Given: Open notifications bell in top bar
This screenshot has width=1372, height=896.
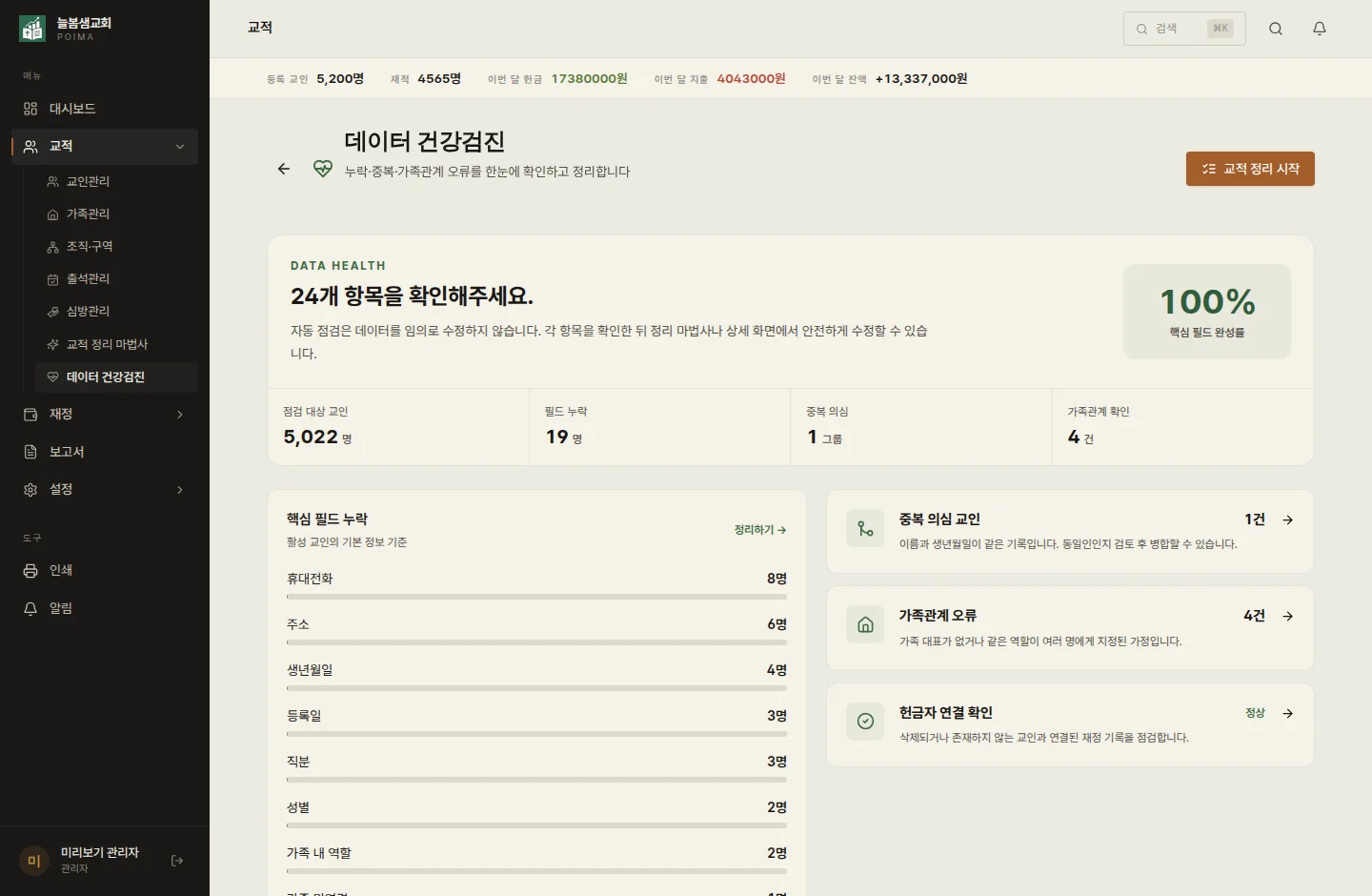Looking at the screenshot, I should (1320, 29).
